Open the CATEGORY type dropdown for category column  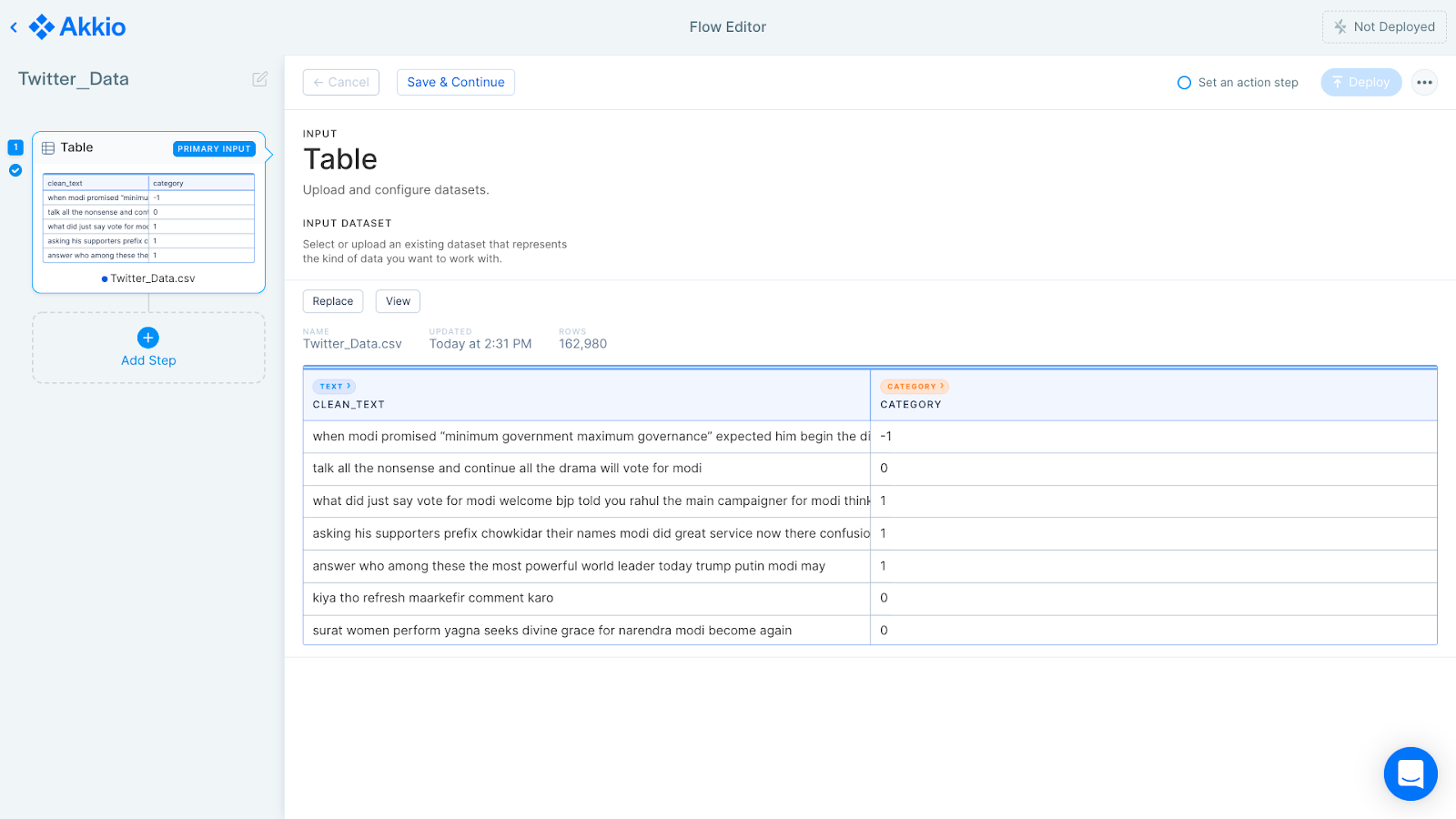click(914, 387)
